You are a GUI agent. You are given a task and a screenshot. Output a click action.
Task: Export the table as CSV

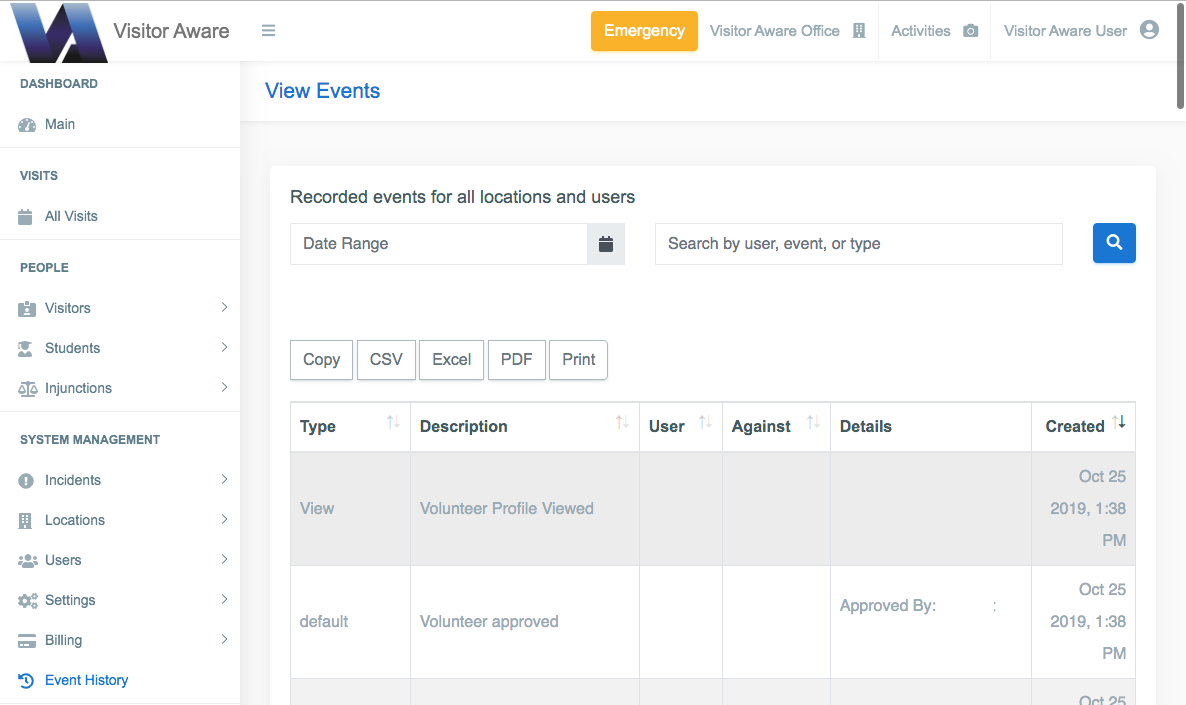(x=386, y=360)
